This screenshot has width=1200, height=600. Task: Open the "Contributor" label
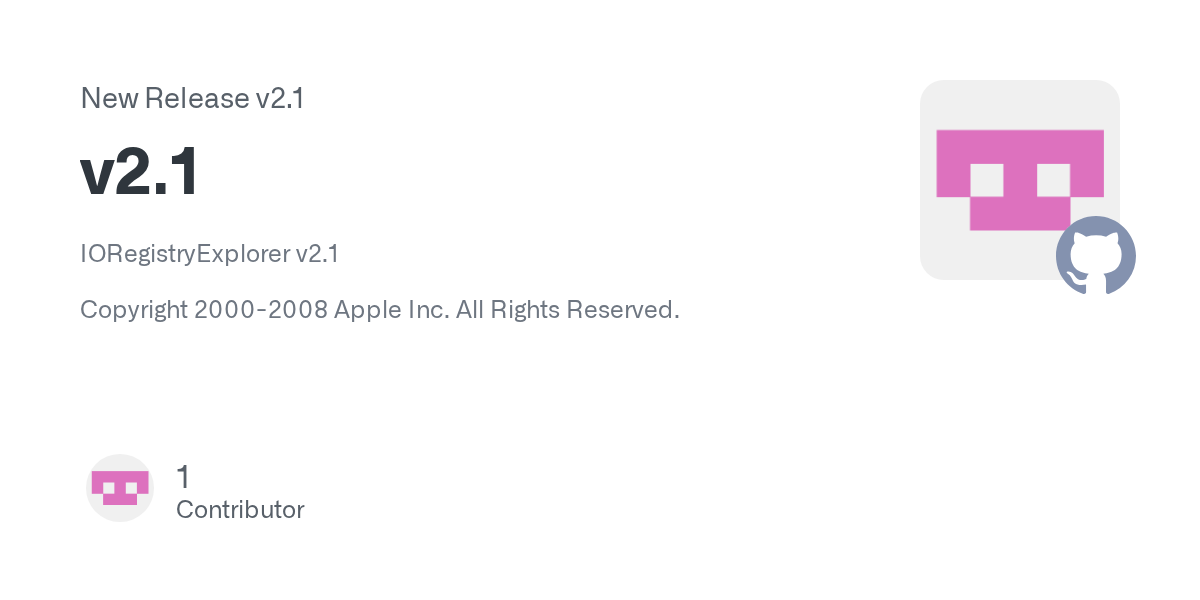coord(240,510)
